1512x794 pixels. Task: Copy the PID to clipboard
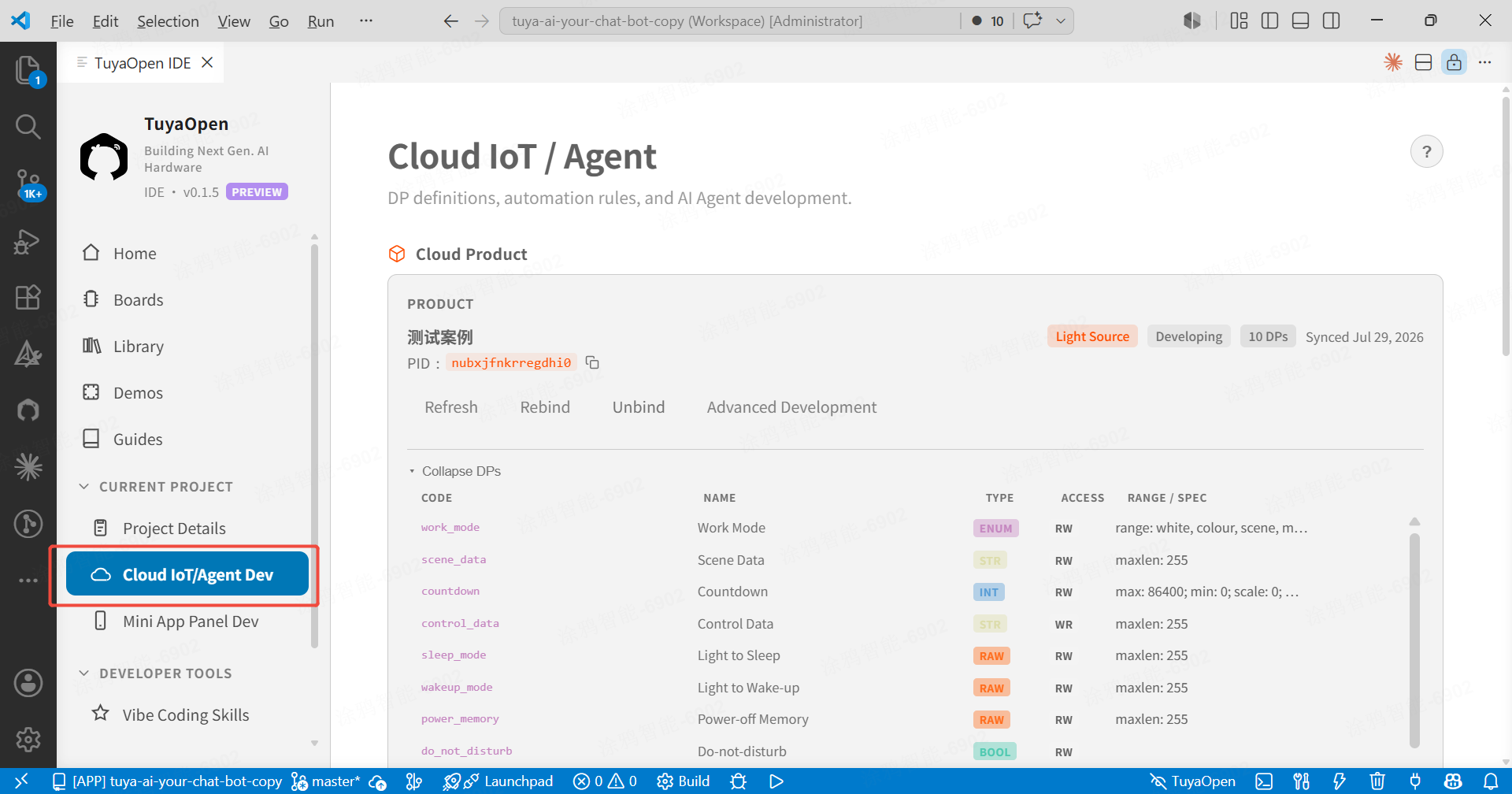(x=592, y=362)
